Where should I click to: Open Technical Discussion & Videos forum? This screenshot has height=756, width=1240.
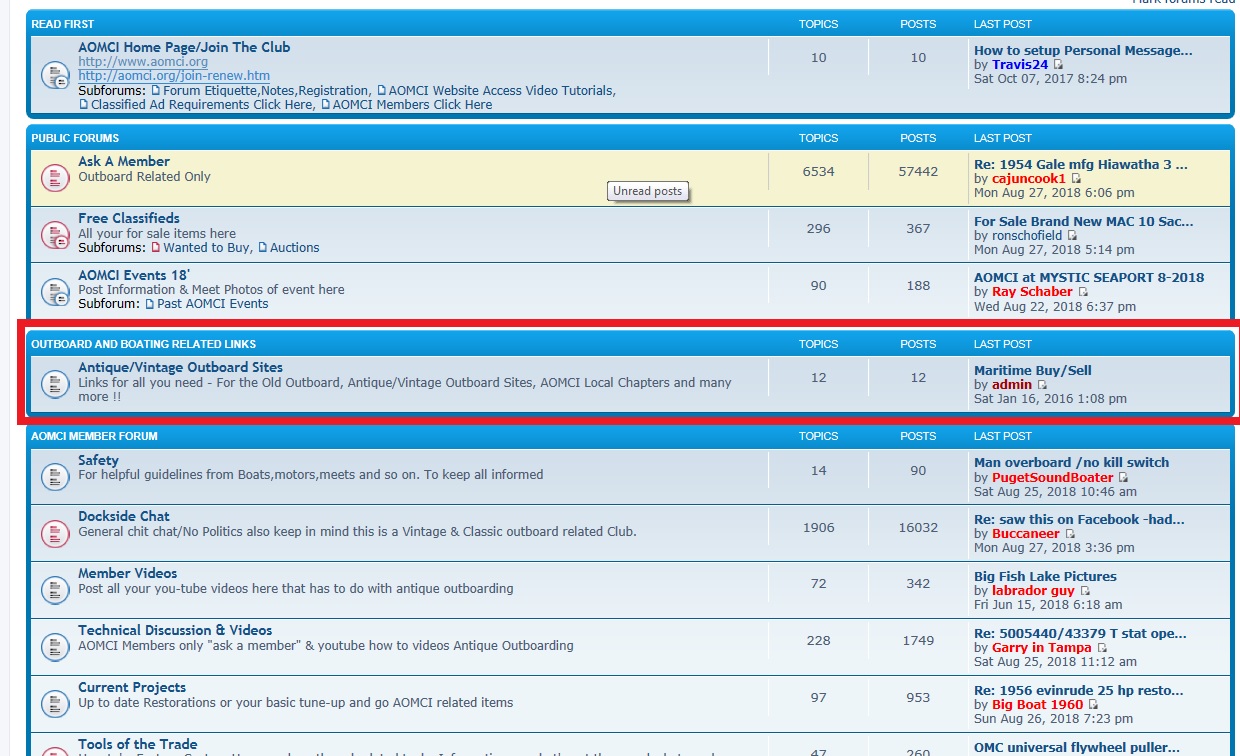click(x=175, y=630)
